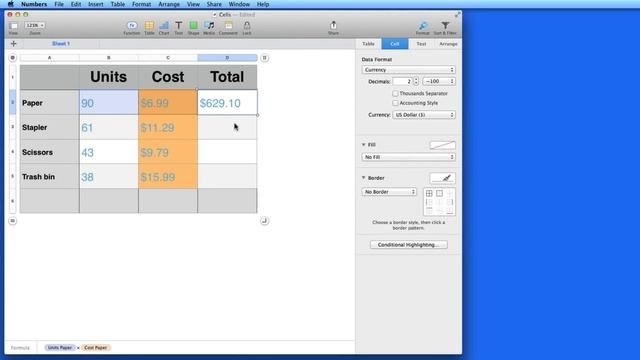Click the add-column handle right of column D
Screen dimensions: 640x360
pos(264,58)
